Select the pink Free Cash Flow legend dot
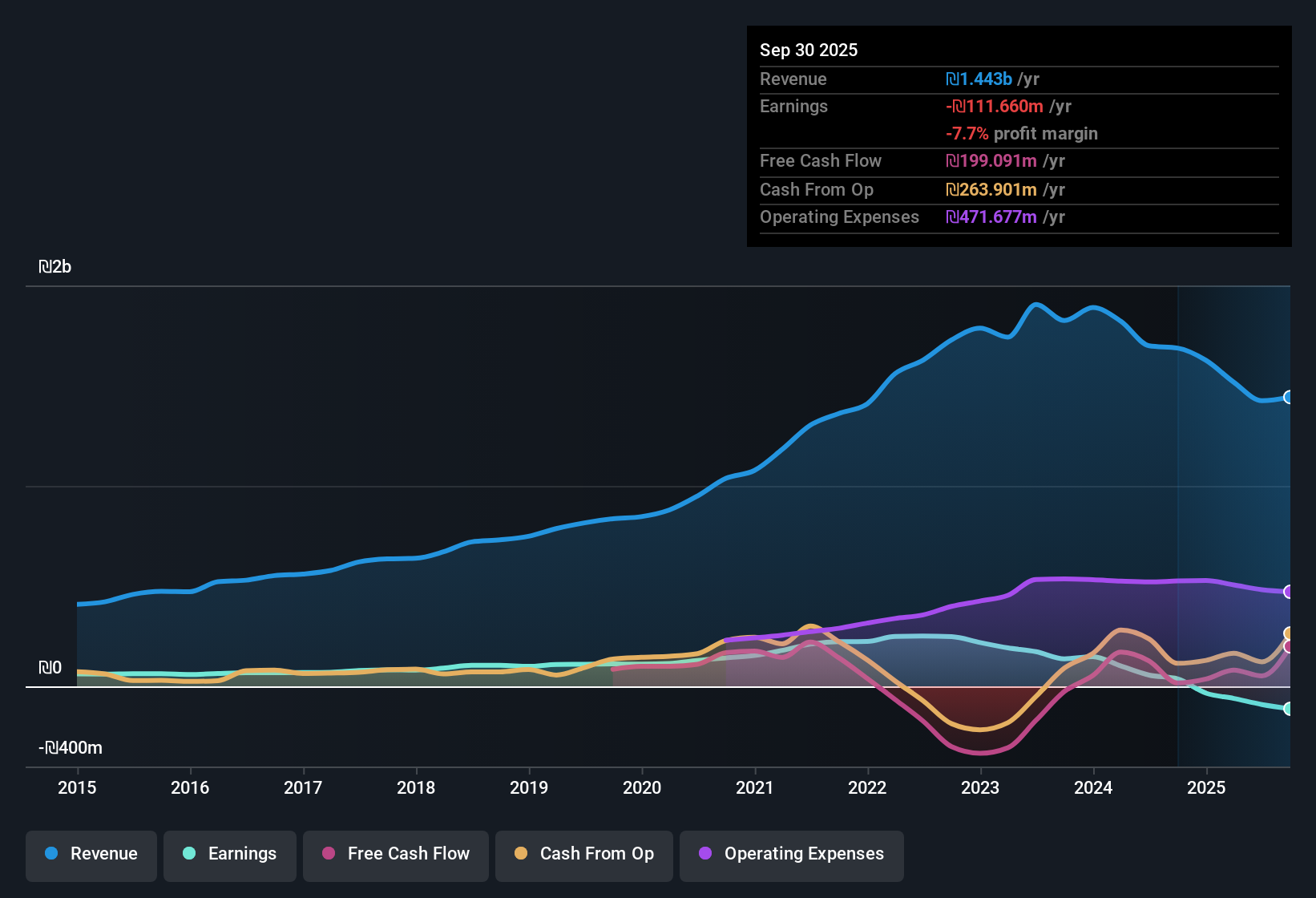The width and height of the screenshot is (1316, 898). (327, 854)
